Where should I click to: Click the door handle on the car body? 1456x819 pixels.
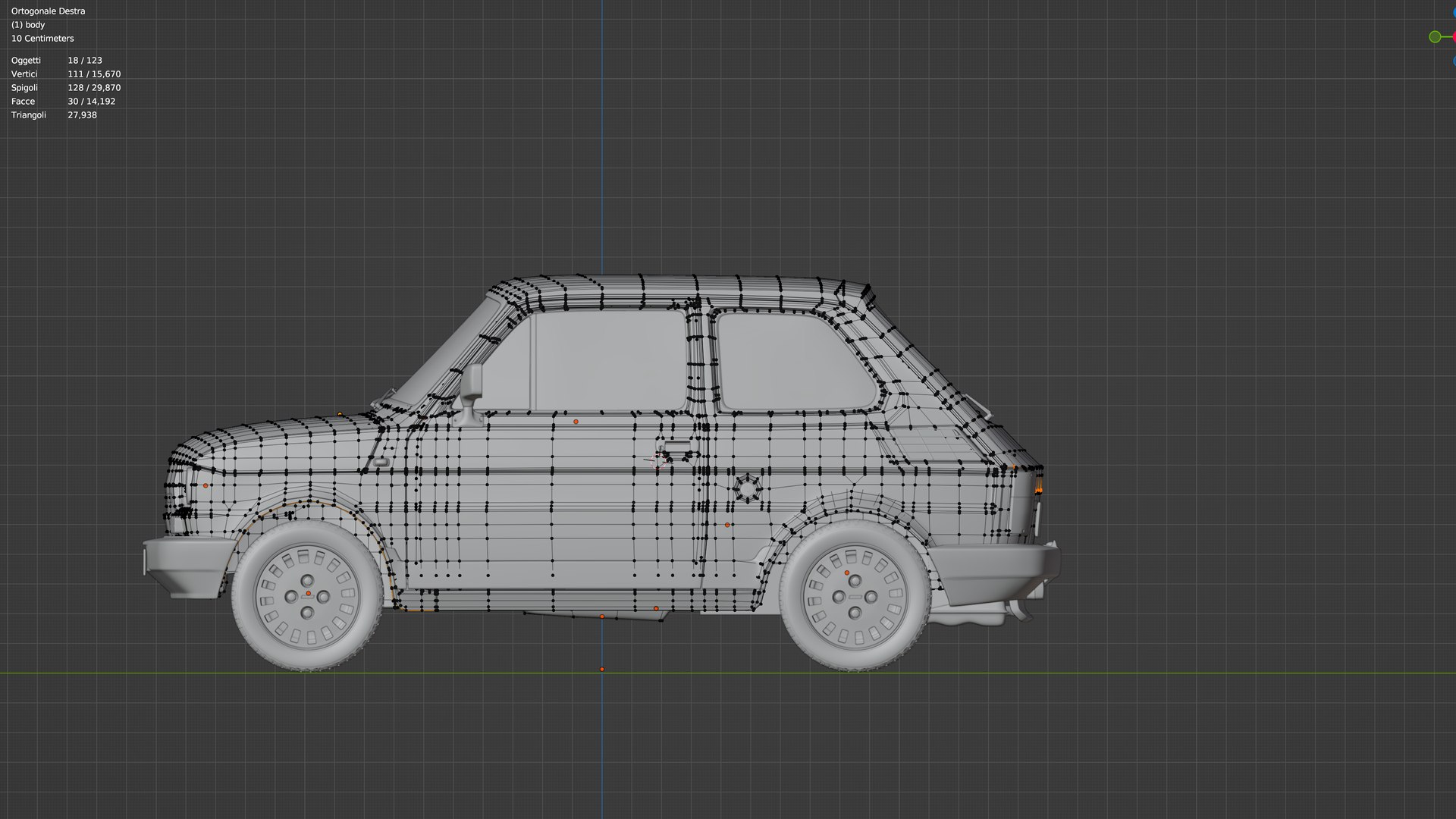677,447
